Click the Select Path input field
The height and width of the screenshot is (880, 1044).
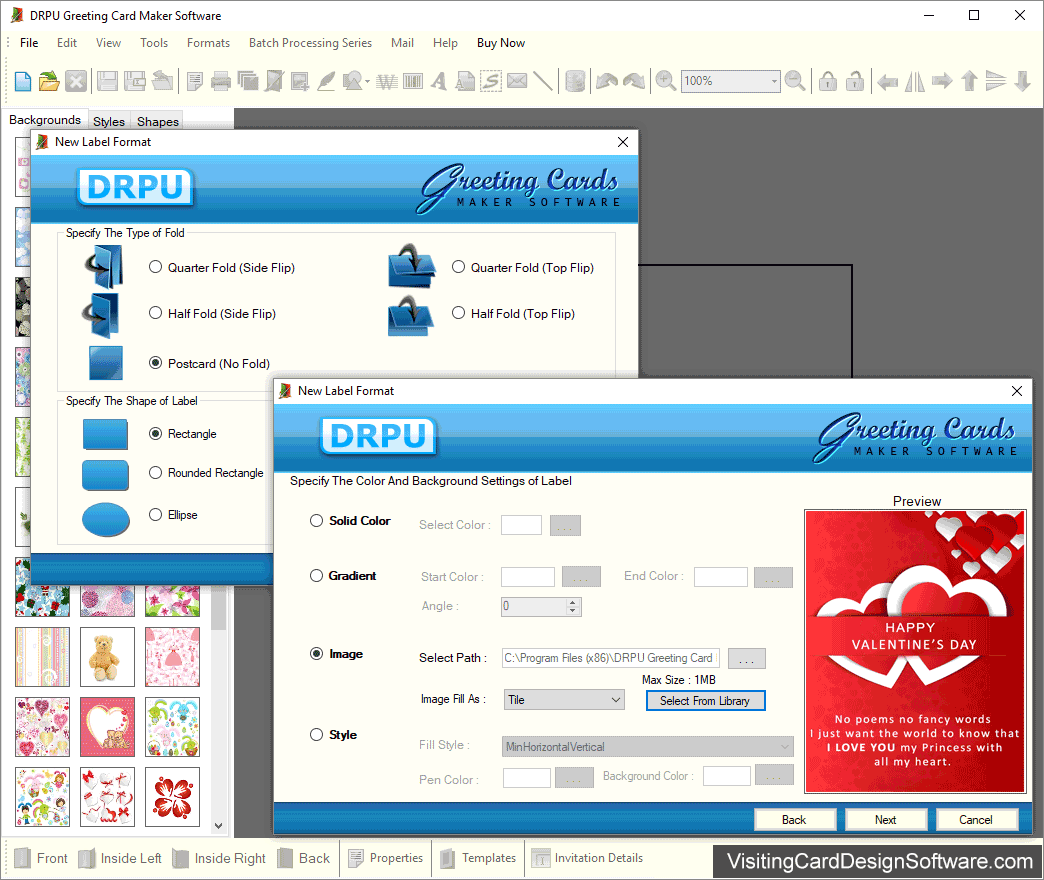point(611,658)
